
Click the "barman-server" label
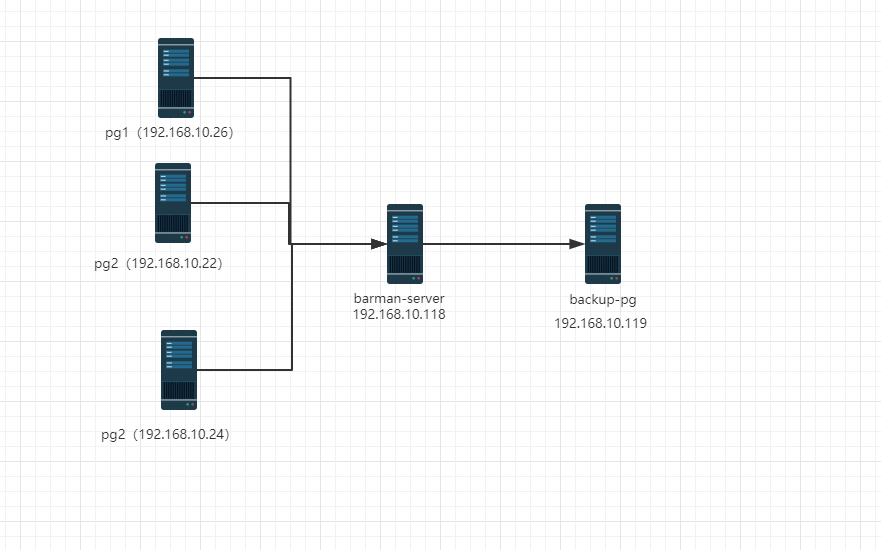399,298
